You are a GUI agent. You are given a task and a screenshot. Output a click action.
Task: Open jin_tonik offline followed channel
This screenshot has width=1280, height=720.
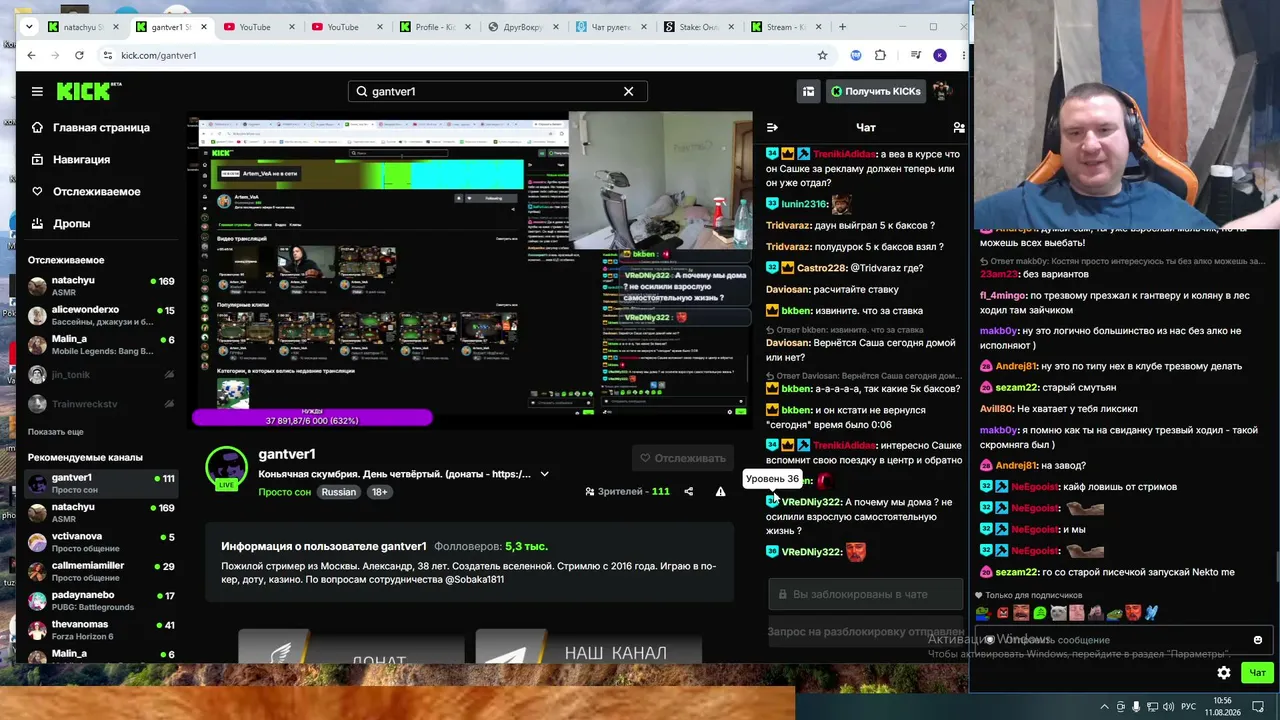point(100,375)
